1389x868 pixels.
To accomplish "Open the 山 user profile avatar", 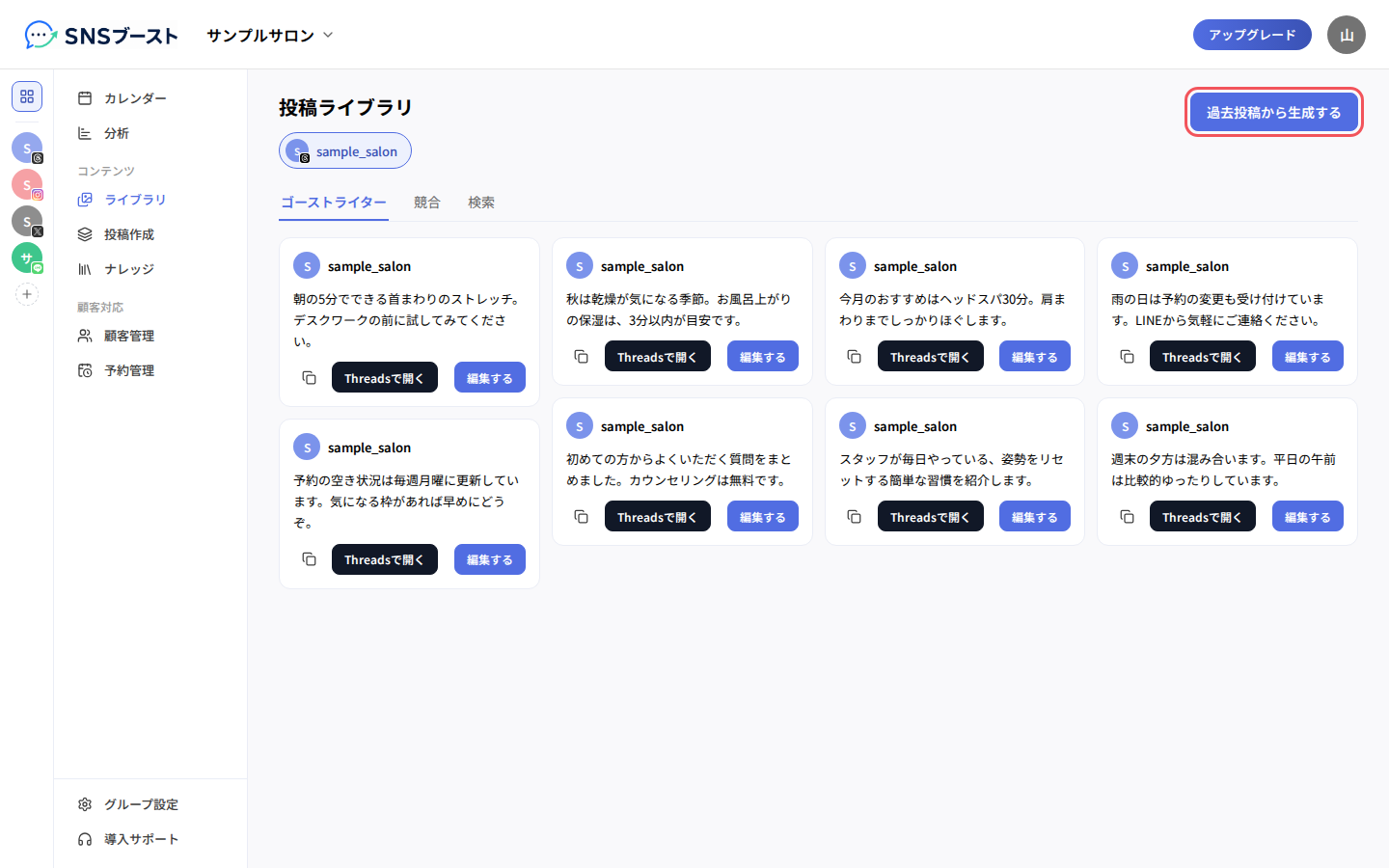I will pyautogui.click(x=1347, y=35).
